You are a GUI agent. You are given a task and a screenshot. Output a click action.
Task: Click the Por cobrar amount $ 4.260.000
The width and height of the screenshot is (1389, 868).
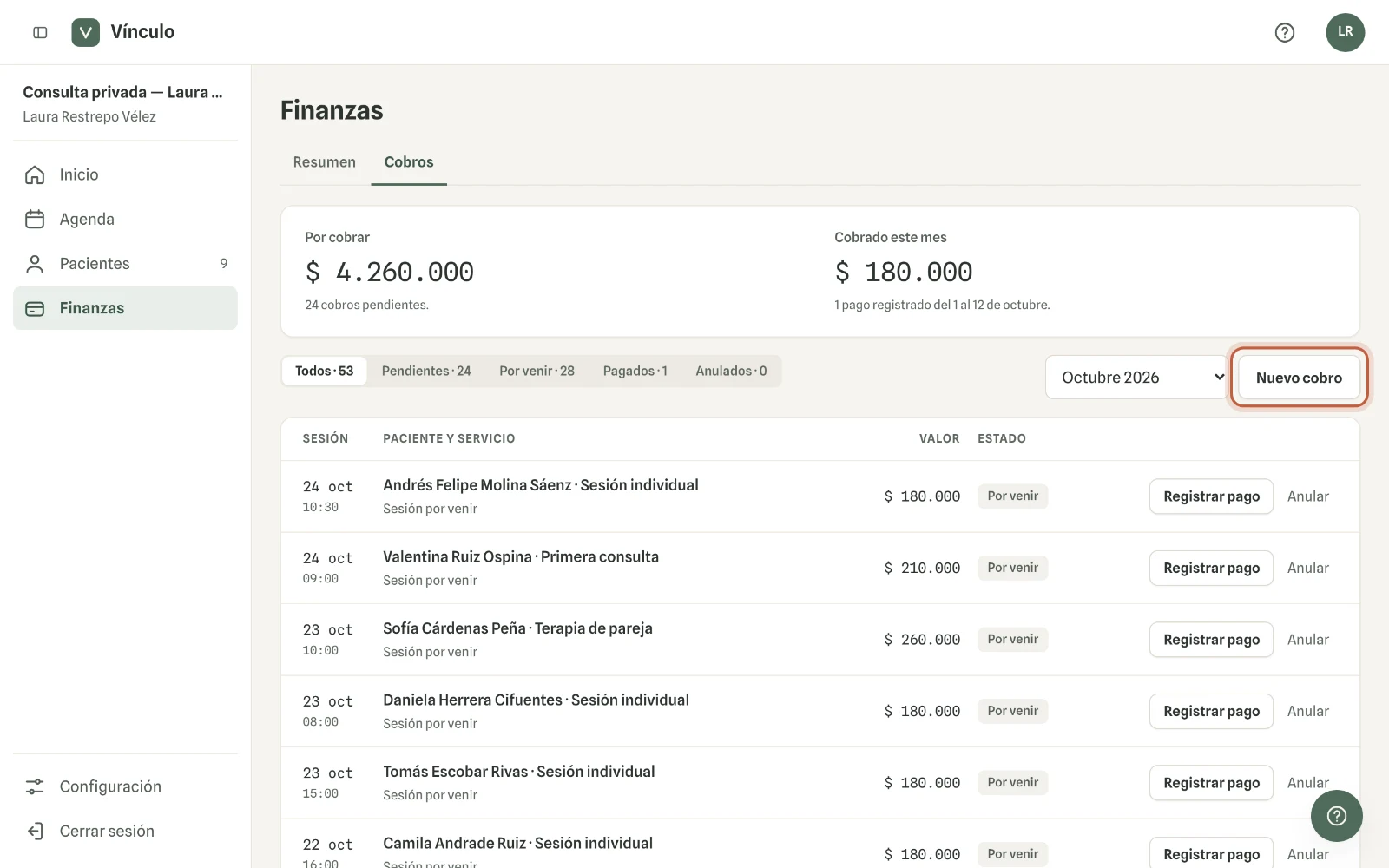390,273
